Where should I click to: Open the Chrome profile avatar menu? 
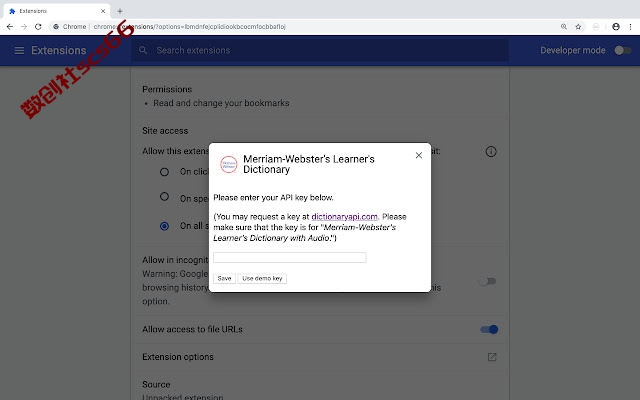coord(616,27)
